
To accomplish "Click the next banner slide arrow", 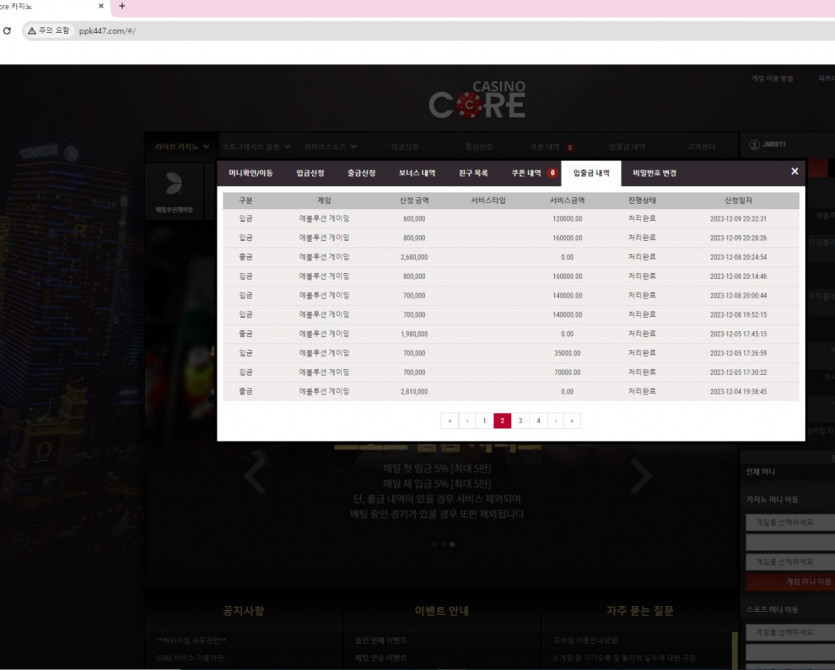I will pyautogui.click(x=641, y=475).
